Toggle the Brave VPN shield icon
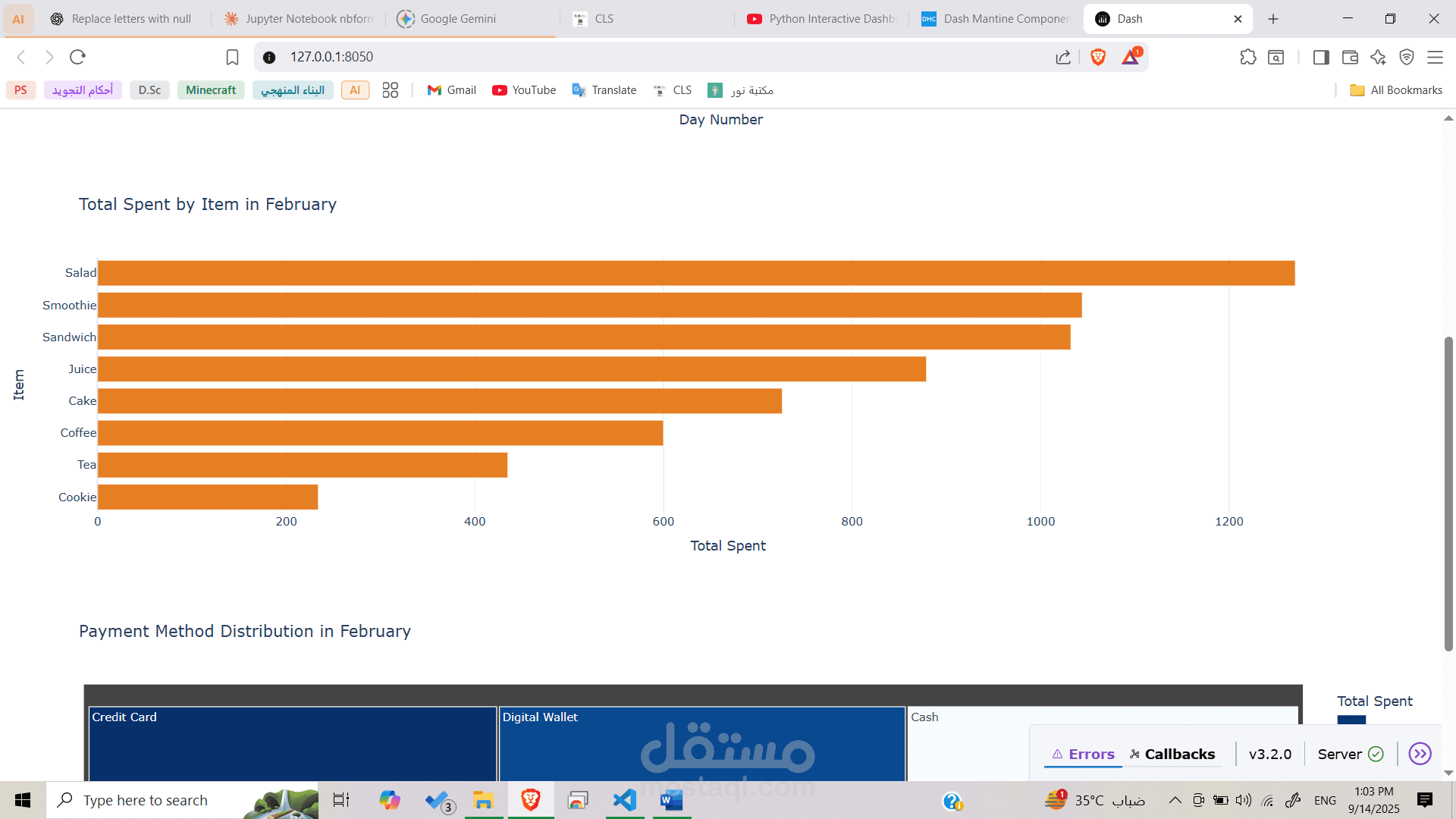This screenshot has height=819, width=1456. [1407, 57]
